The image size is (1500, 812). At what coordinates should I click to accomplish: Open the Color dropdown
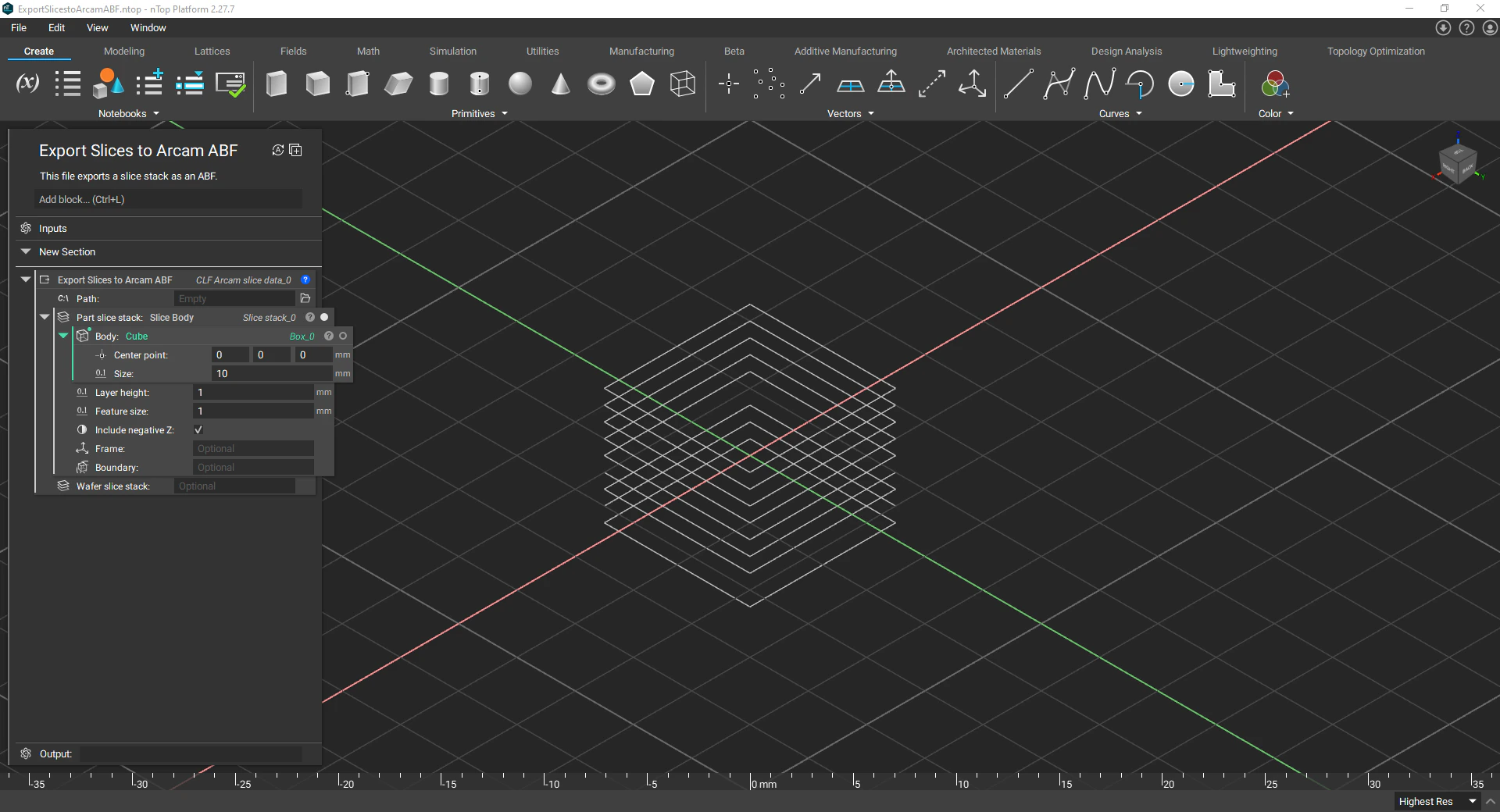pyautogui.click(x=1276, y=113)
